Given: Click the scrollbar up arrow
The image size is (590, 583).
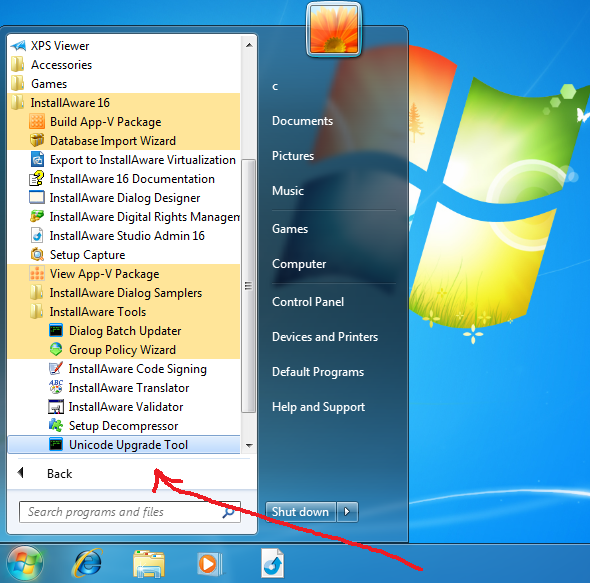Looking at the screenshot, I should pyautogui.click(x=249, y=45).
